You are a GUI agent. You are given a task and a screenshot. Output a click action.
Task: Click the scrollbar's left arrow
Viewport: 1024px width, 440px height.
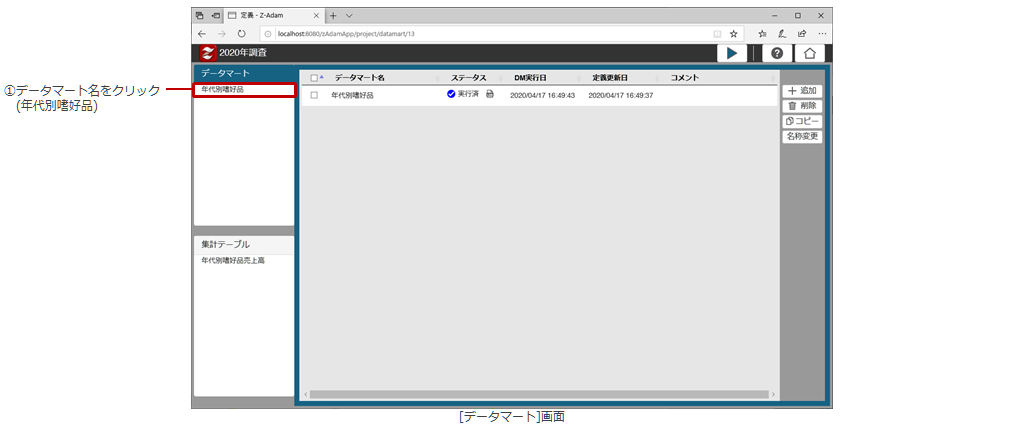305,394
